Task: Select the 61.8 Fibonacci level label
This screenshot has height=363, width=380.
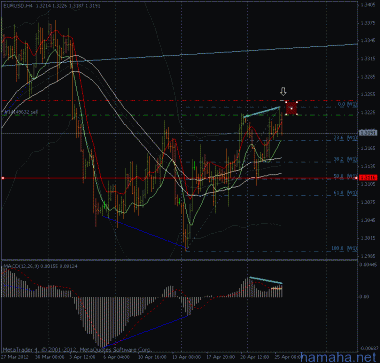Action: click(x=345, y=193)
